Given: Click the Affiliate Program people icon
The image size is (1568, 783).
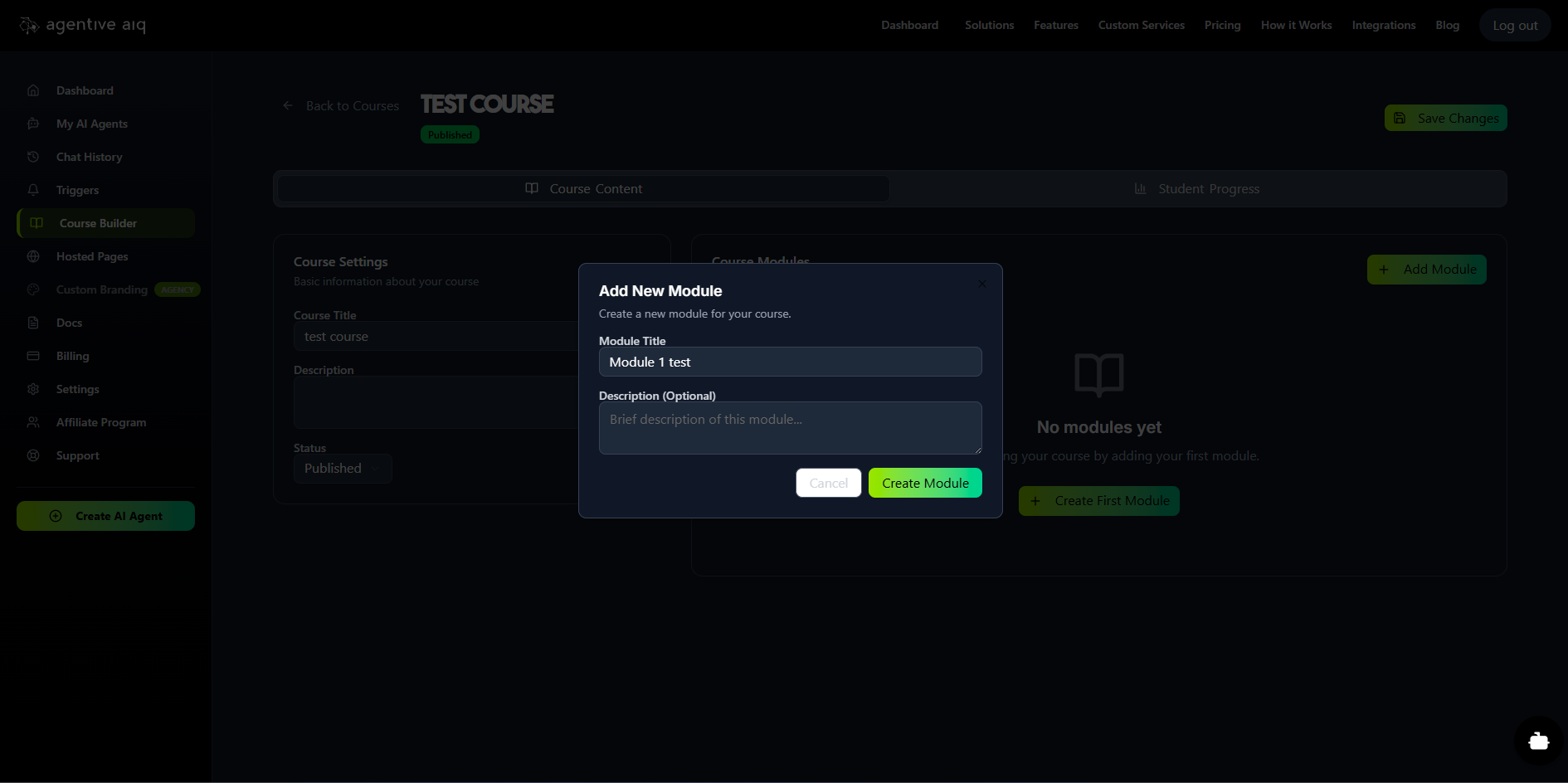Looking at the screenshot, I should coord(33,422).
